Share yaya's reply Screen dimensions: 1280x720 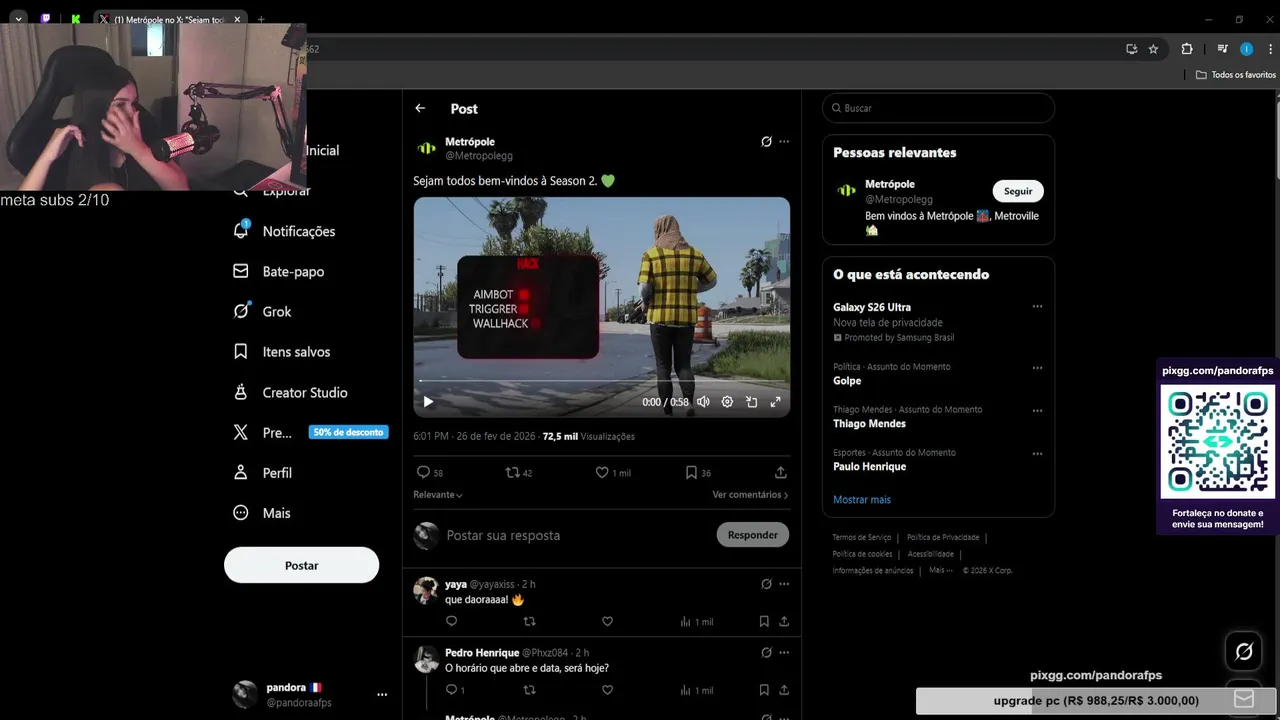tap(784, 622)
